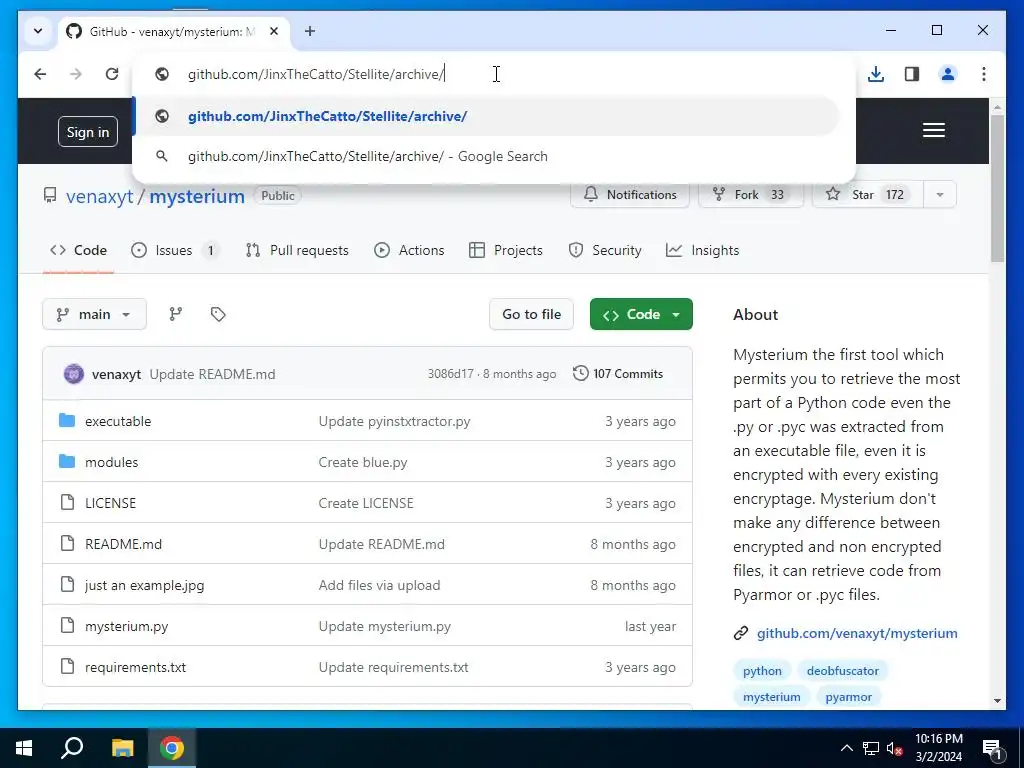Open the 107 Commits history
The width and height of the screenshot is (1024, 768).
[x=618, y=374]
